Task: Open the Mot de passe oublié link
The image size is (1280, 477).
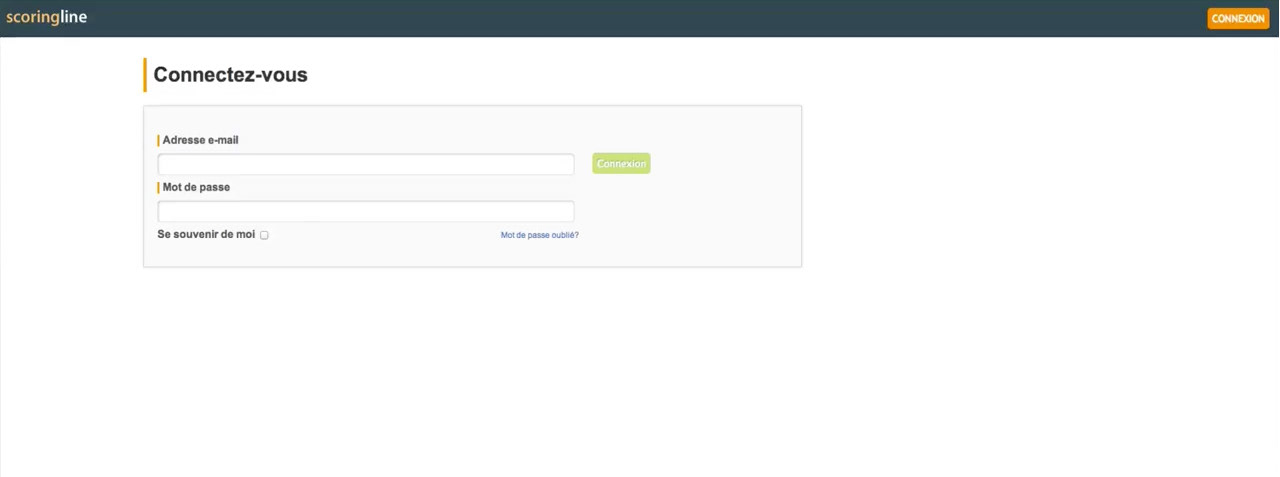Action: [540, 235]
